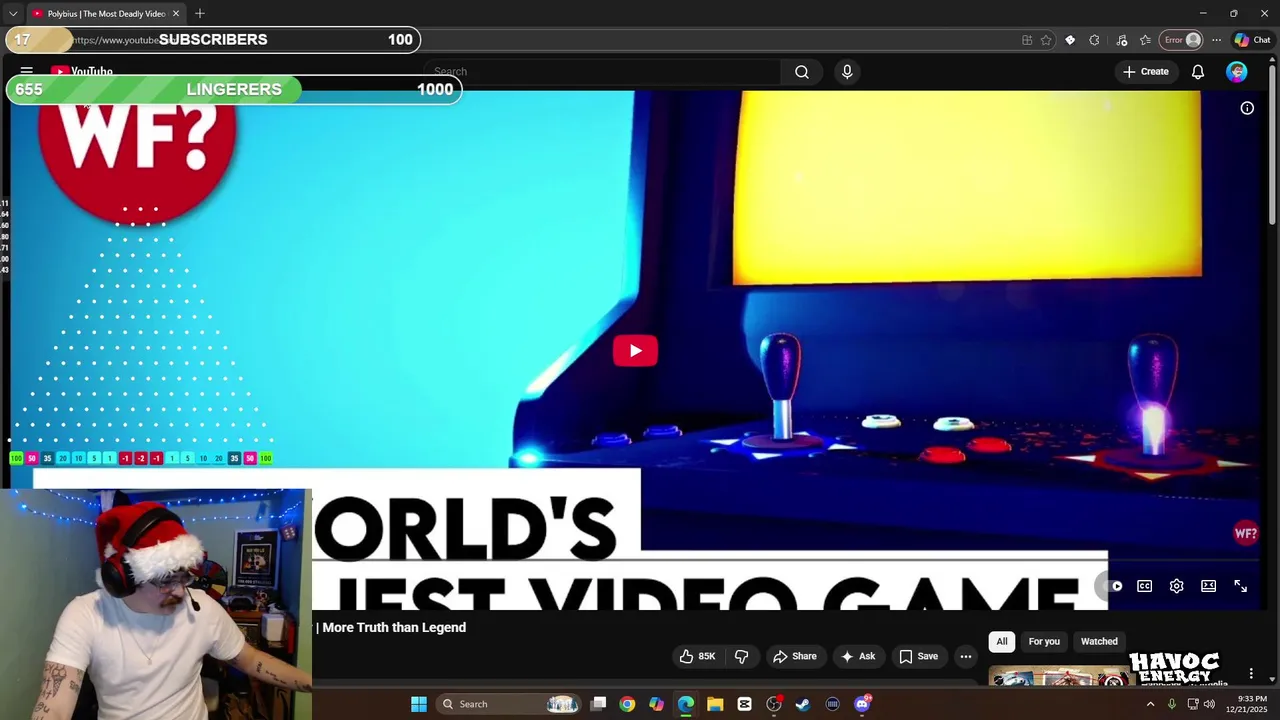The height and width of the screenshot is (720, 1280).
Task: Open the media control music icon
Action: coord(1121,40)
